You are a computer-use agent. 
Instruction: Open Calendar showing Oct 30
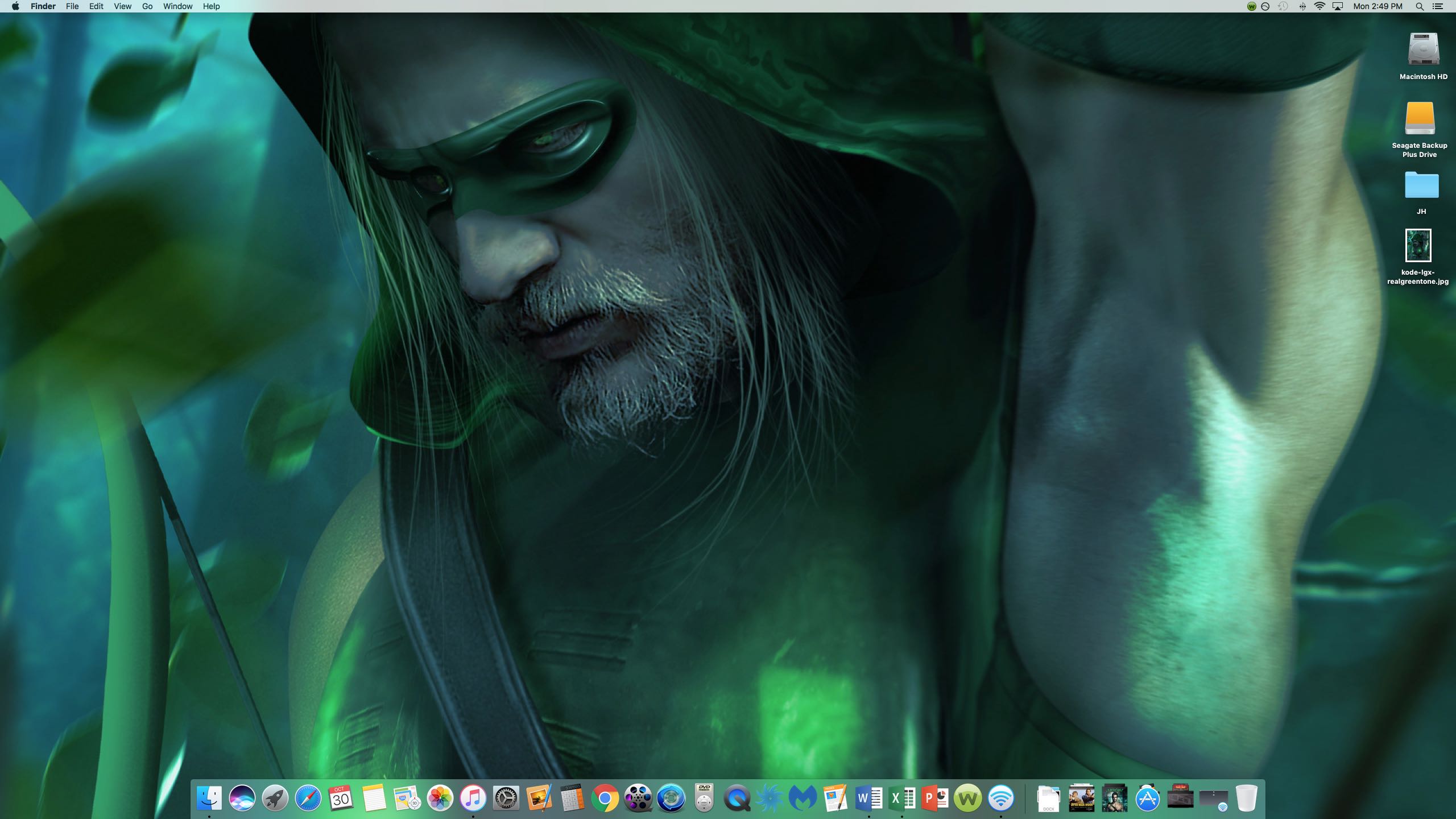point(341,798)
